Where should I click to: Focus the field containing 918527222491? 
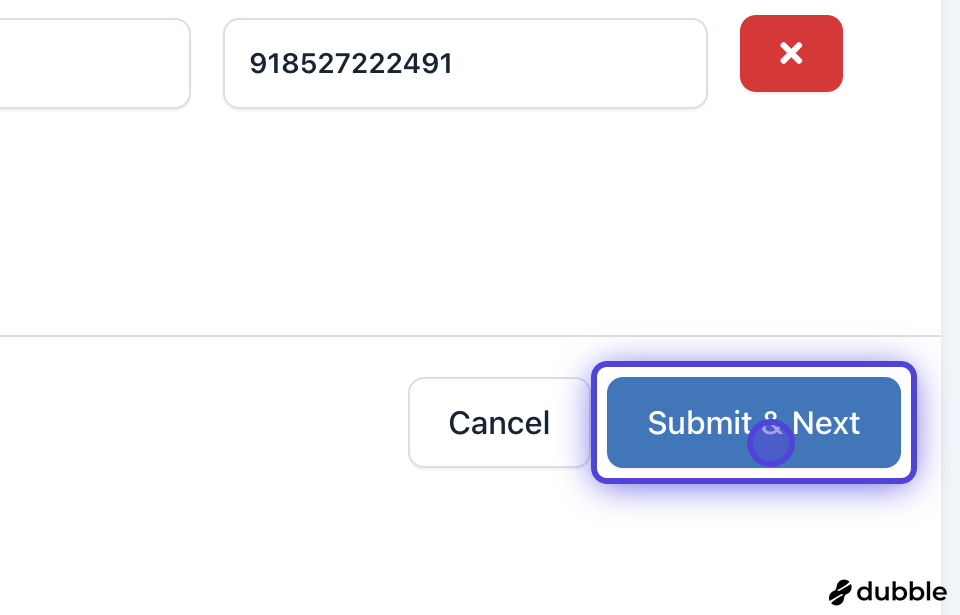coord(465,64)
